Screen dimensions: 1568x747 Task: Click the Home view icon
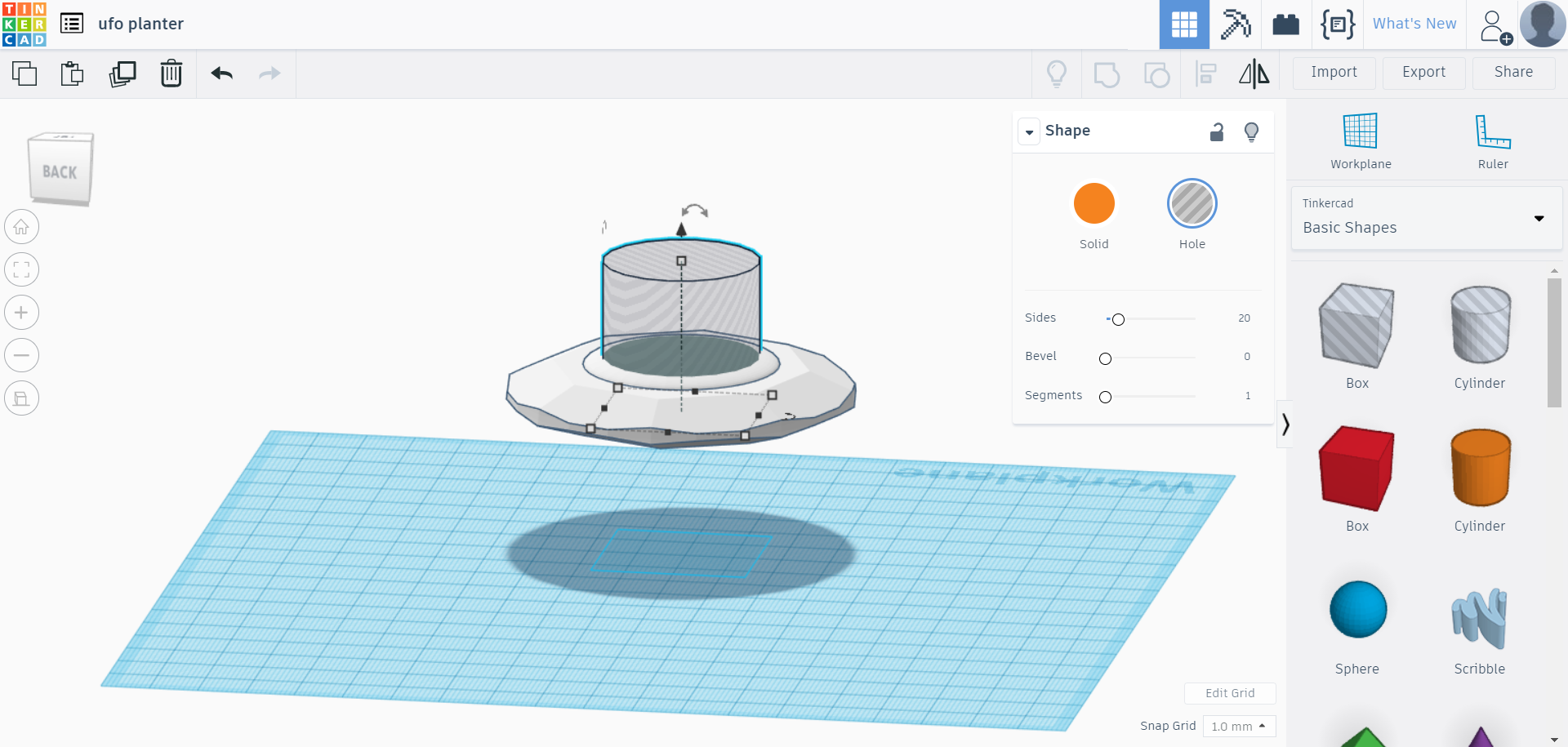click(x=21, y=227)
